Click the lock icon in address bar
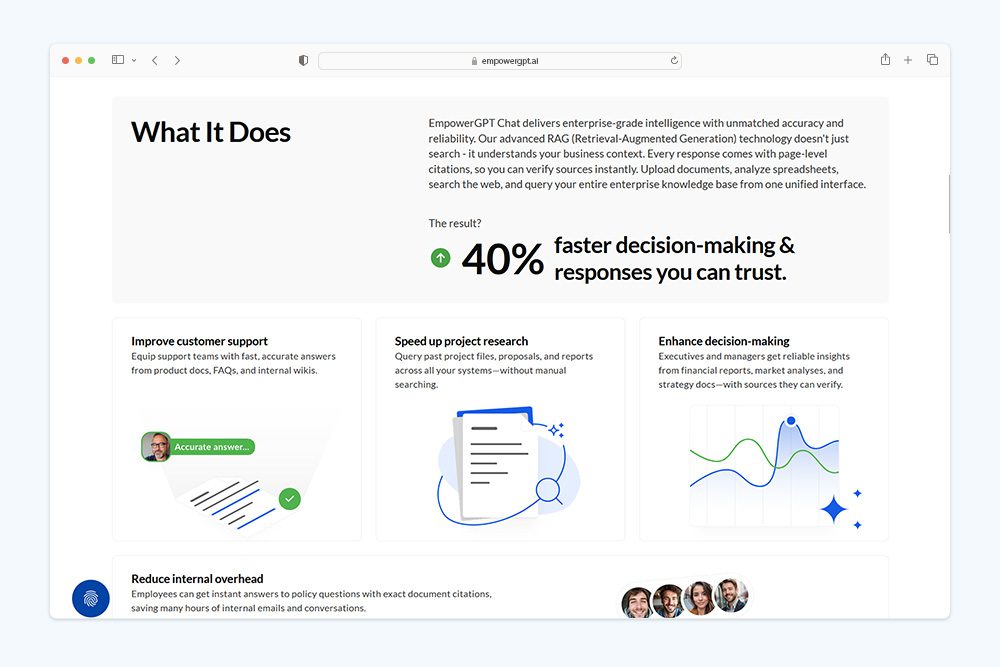1000x667 pixels. tap(474, 61)
